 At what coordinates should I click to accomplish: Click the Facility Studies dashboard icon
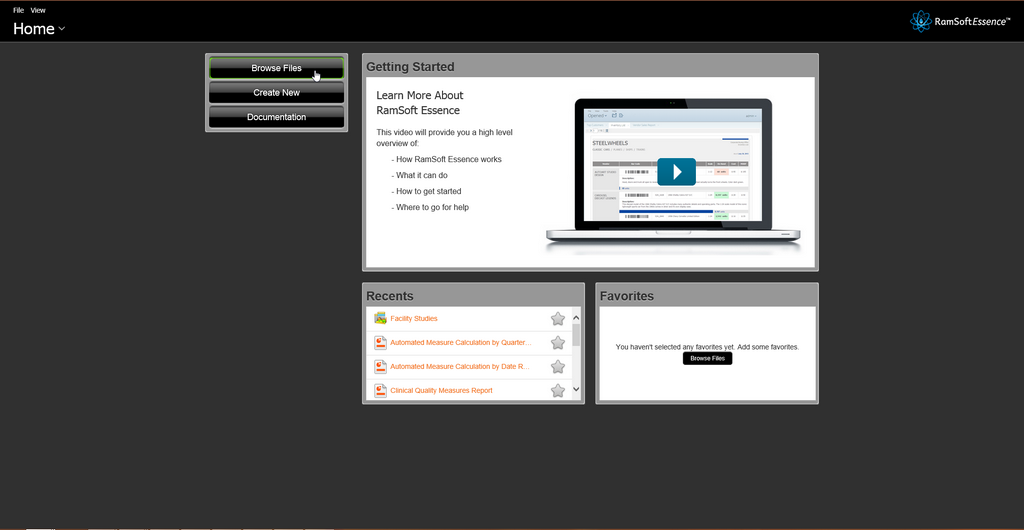[x=380, y=319]
